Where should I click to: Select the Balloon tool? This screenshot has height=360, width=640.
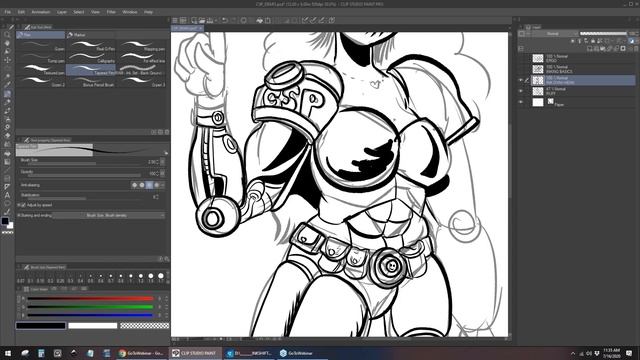tap(7, 204)
